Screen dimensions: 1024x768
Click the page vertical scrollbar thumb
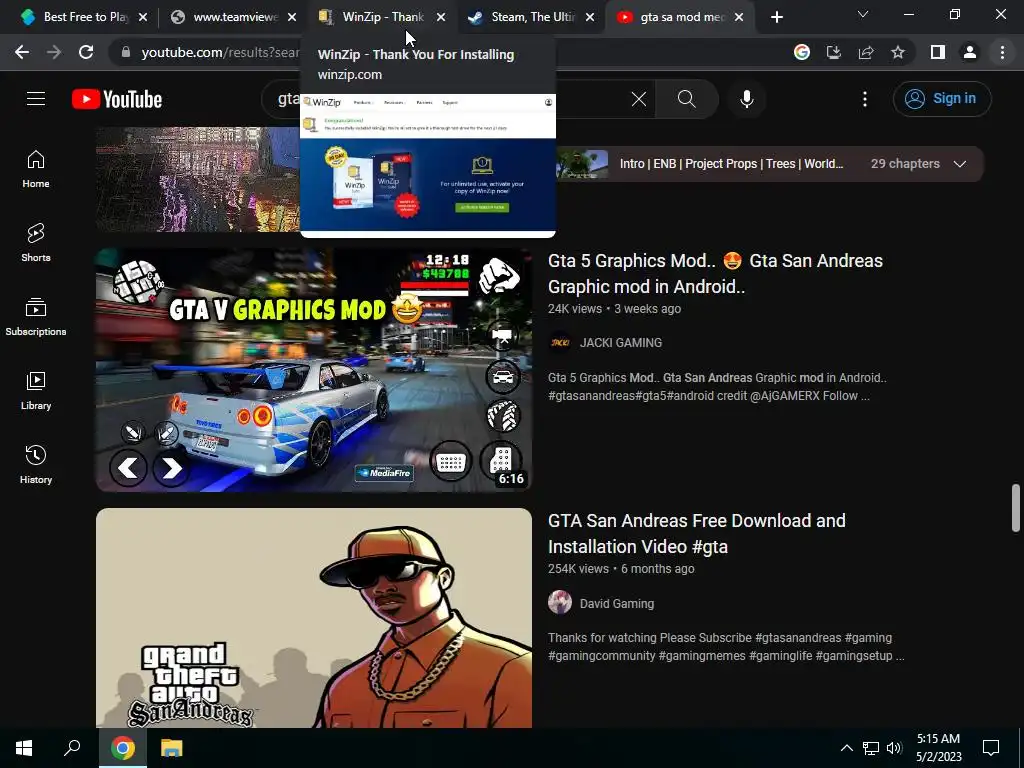1016,507
